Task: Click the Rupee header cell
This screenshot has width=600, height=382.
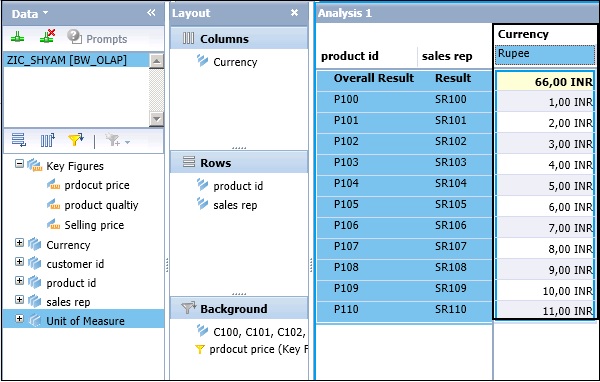Action: pyautogui.click(x=545, y=54)
